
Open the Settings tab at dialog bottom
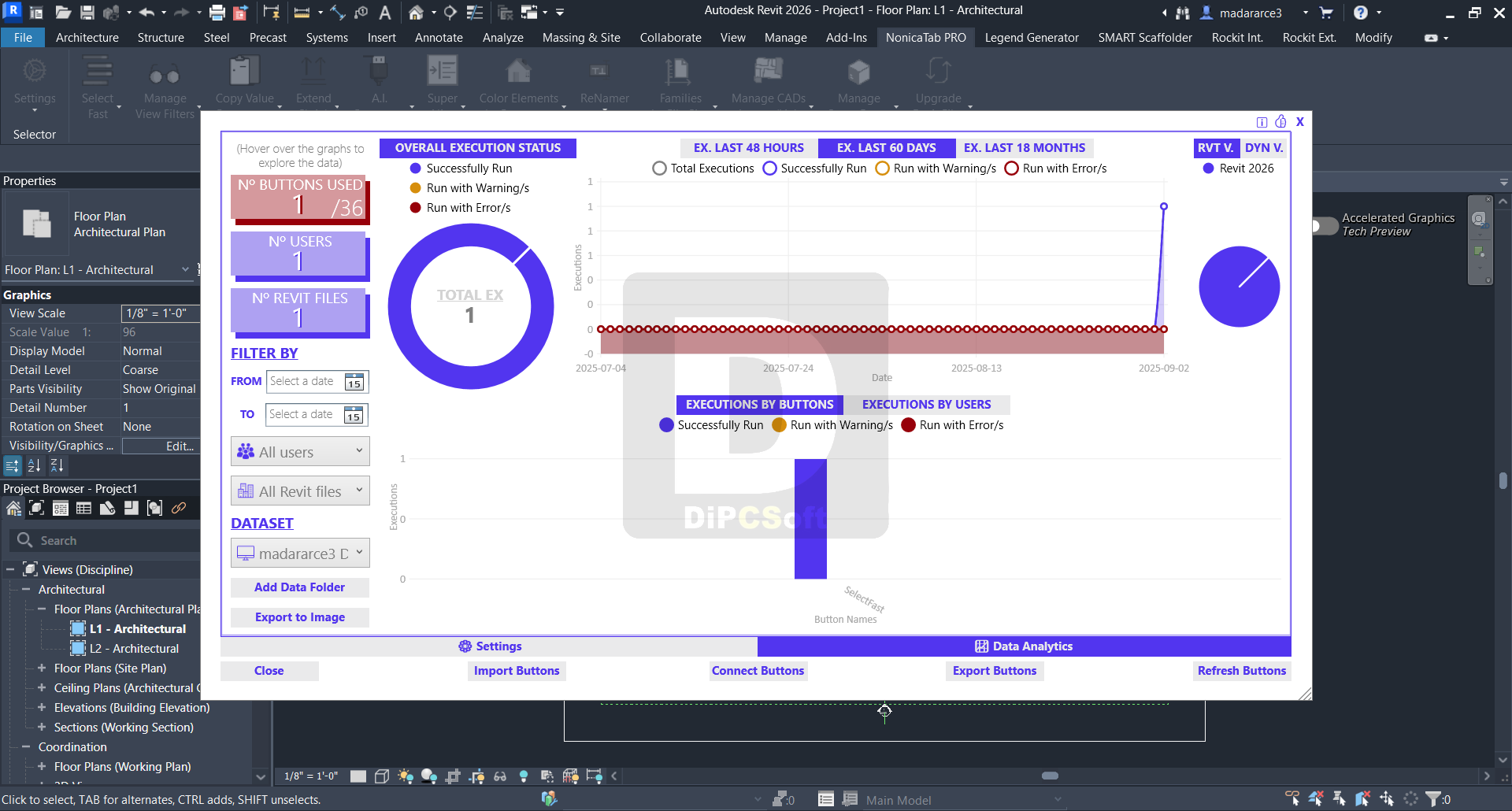coord(489,646)
